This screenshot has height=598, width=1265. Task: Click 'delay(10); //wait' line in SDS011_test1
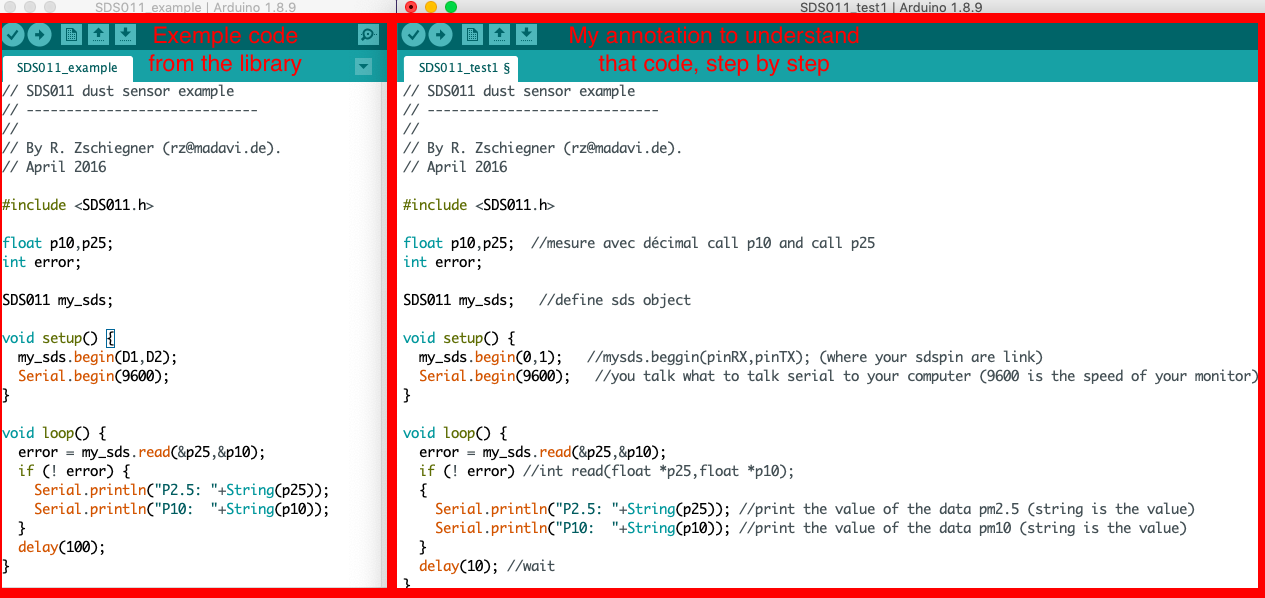click(487, 566)
